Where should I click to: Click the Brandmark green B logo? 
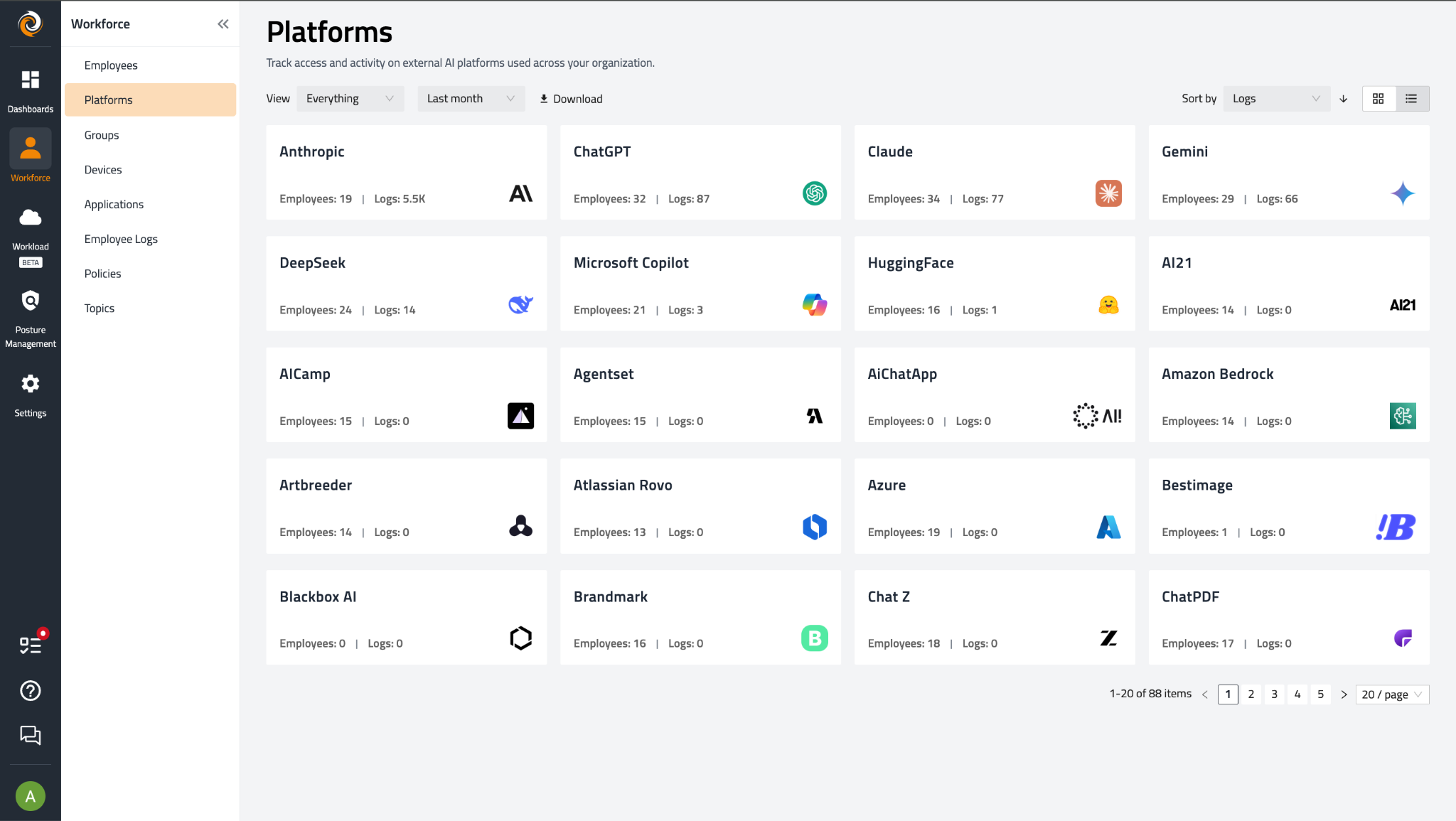pos(815,638)
